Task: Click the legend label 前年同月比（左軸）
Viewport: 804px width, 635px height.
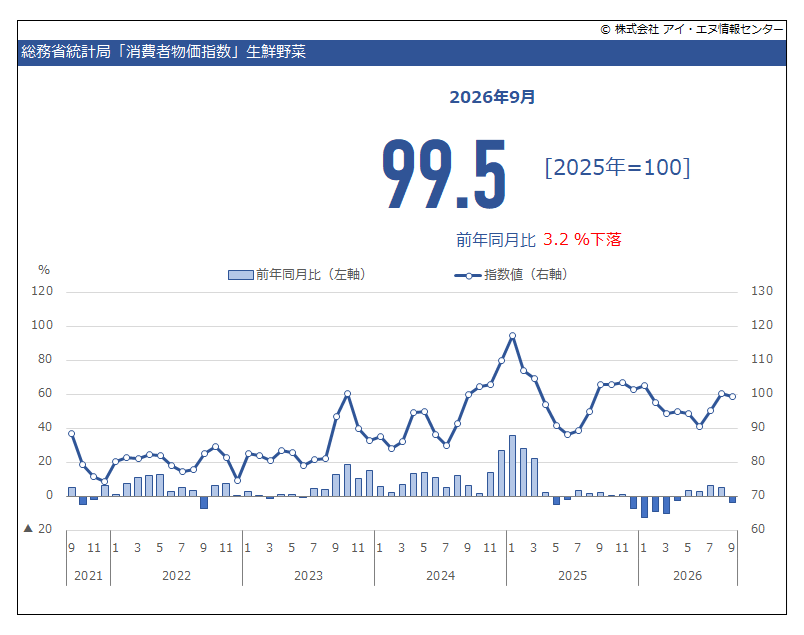Action: click(x=311, y=275)
